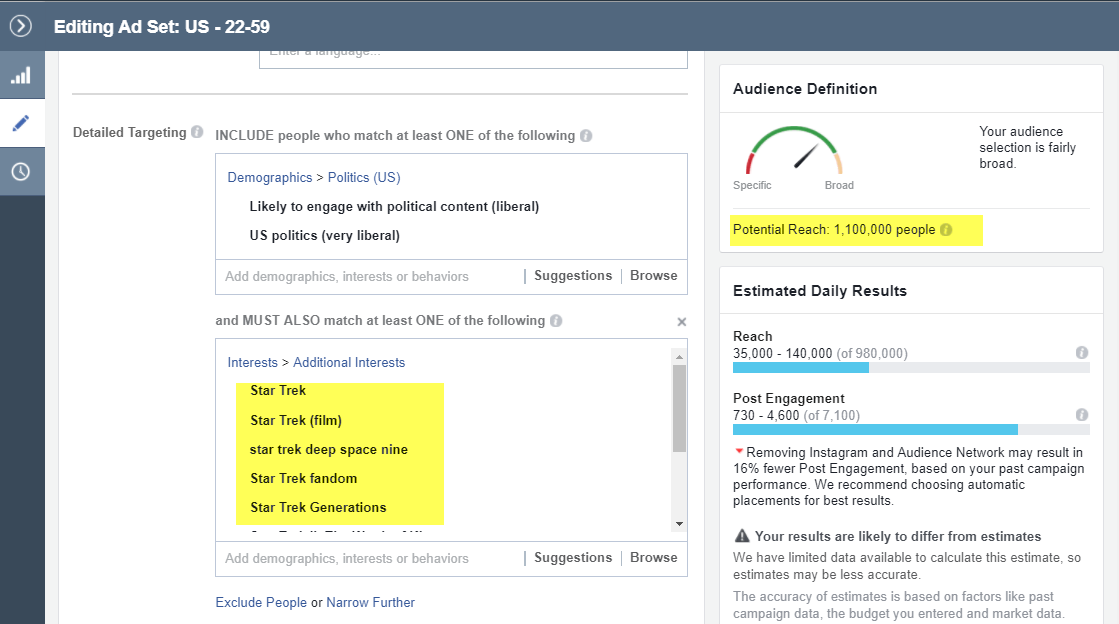
Task: Select the Star Trek Generations interest
Action: tap(318, 508)
